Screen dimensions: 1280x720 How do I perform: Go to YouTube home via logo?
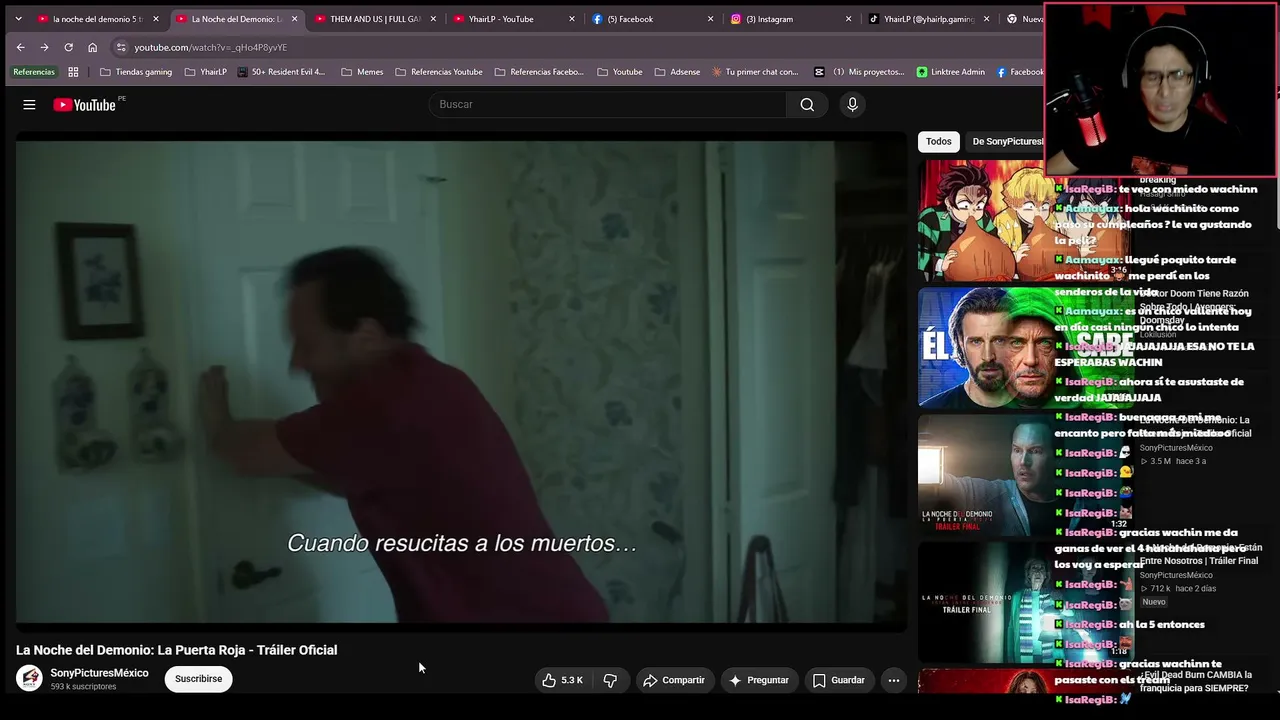tap(84, 105)
